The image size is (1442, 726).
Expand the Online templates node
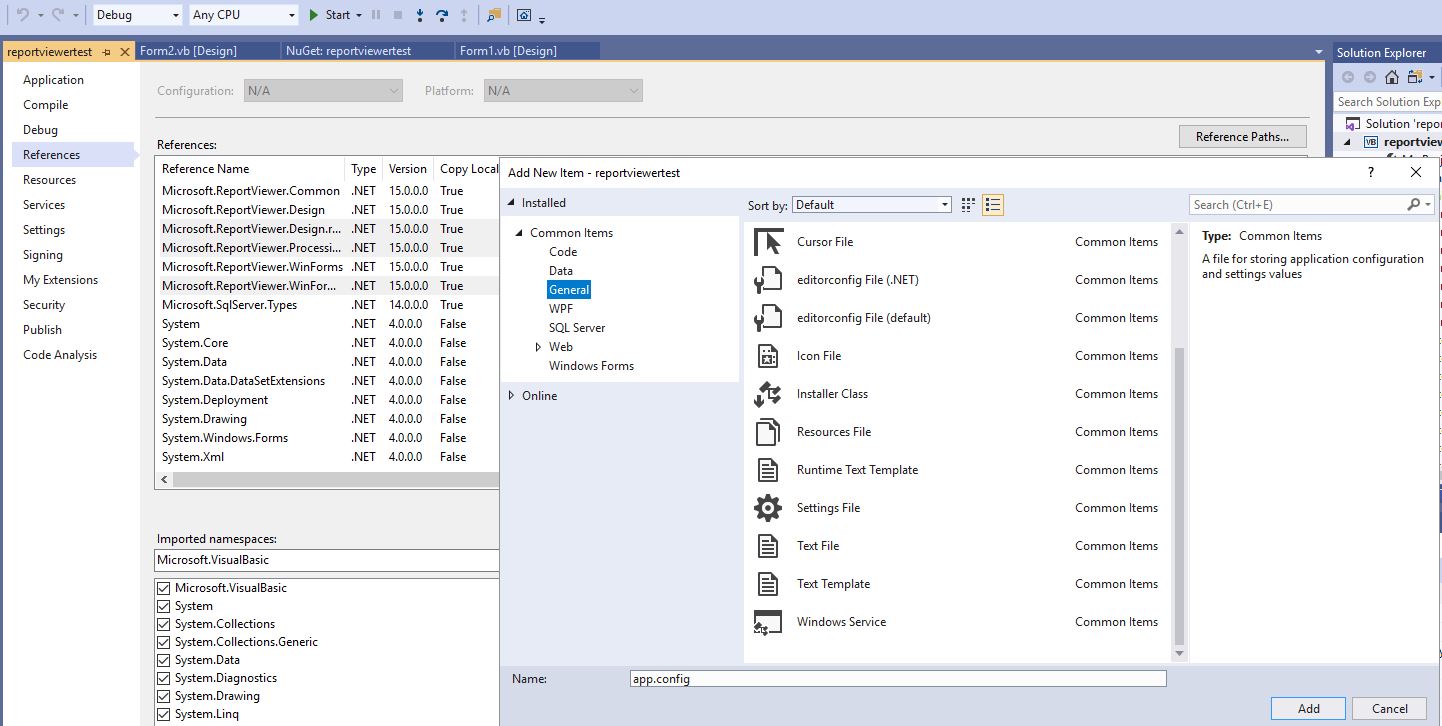click(x=512, y=396)
